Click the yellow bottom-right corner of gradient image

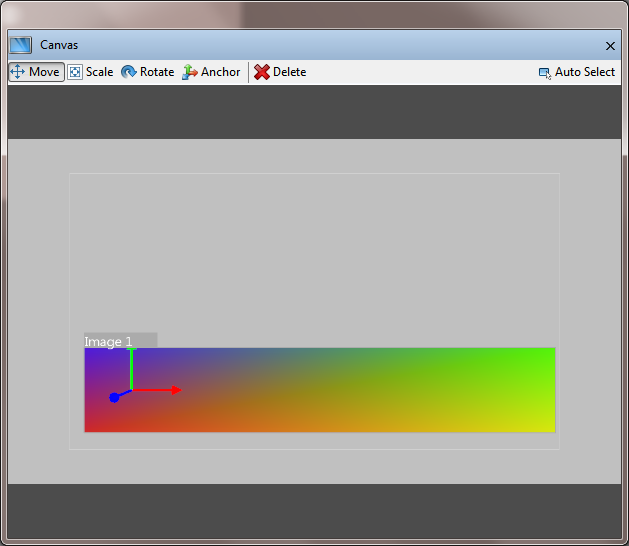click(x=549, y=426)
